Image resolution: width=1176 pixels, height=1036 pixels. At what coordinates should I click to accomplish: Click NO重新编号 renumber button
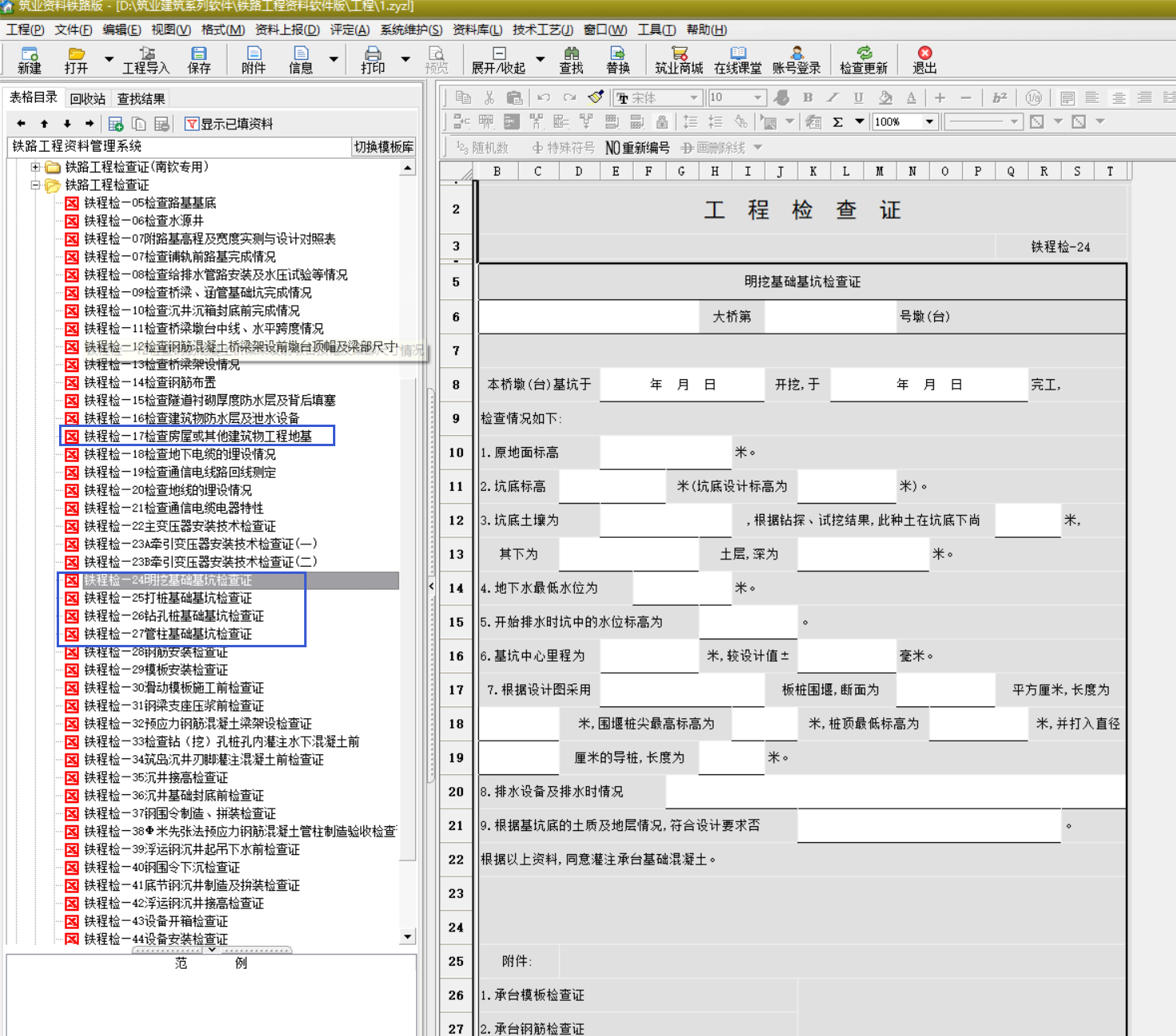click(x=637, y=148)
